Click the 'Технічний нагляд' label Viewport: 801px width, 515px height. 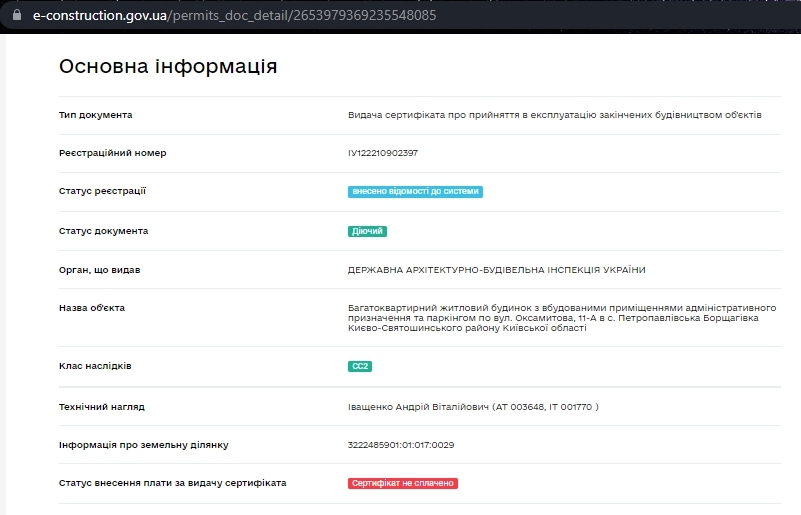[102, 407]
